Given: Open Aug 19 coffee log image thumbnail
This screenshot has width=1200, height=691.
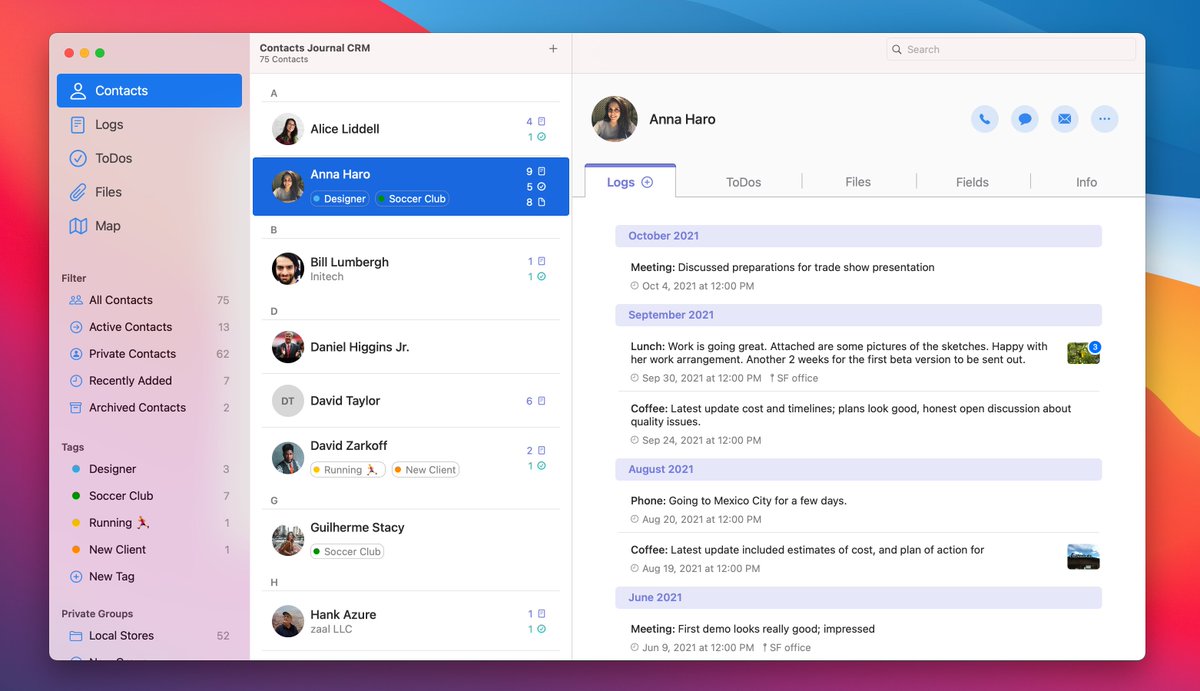Looking at the screenshot, I should [1083, 557].
